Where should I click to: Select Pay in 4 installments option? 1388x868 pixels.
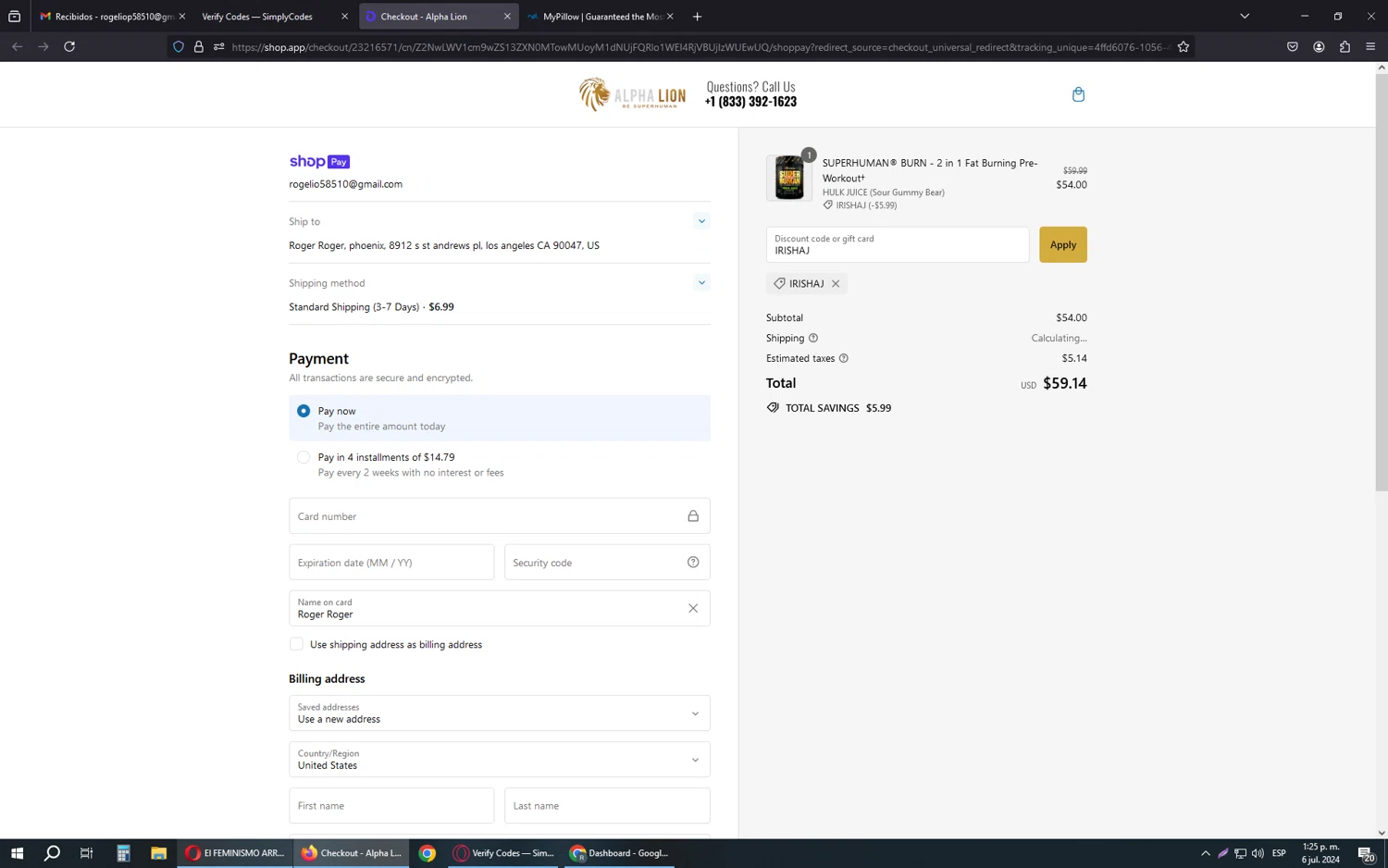(x=304, y=457)
